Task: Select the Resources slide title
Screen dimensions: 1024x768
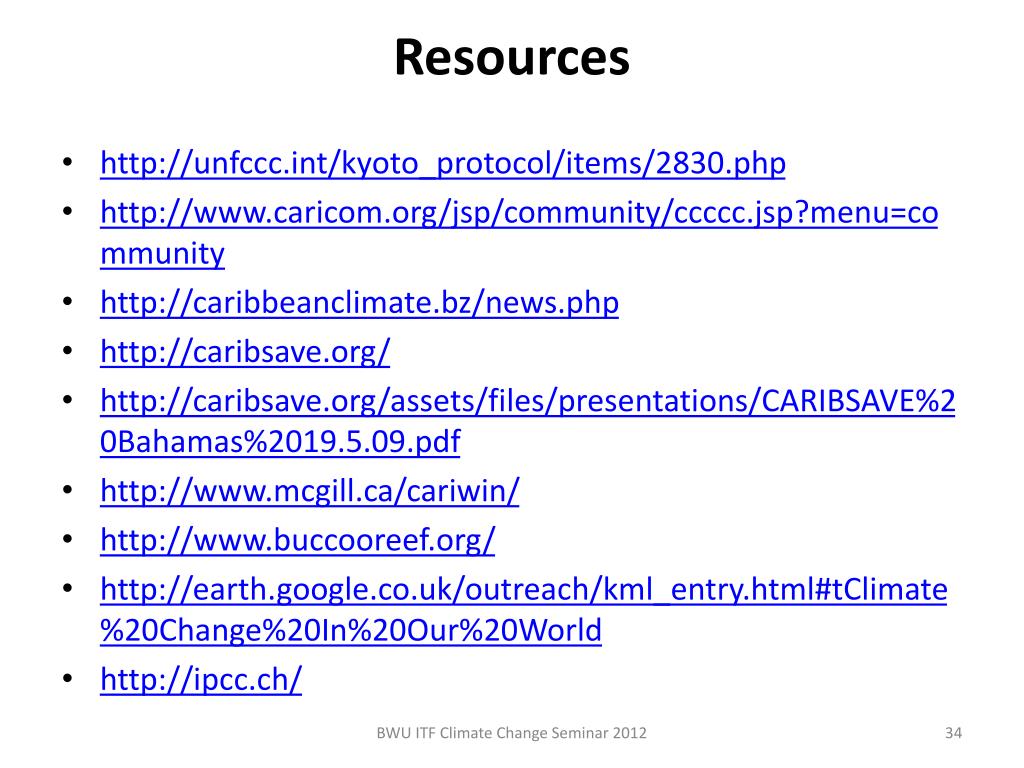Action: coord(512,57)
